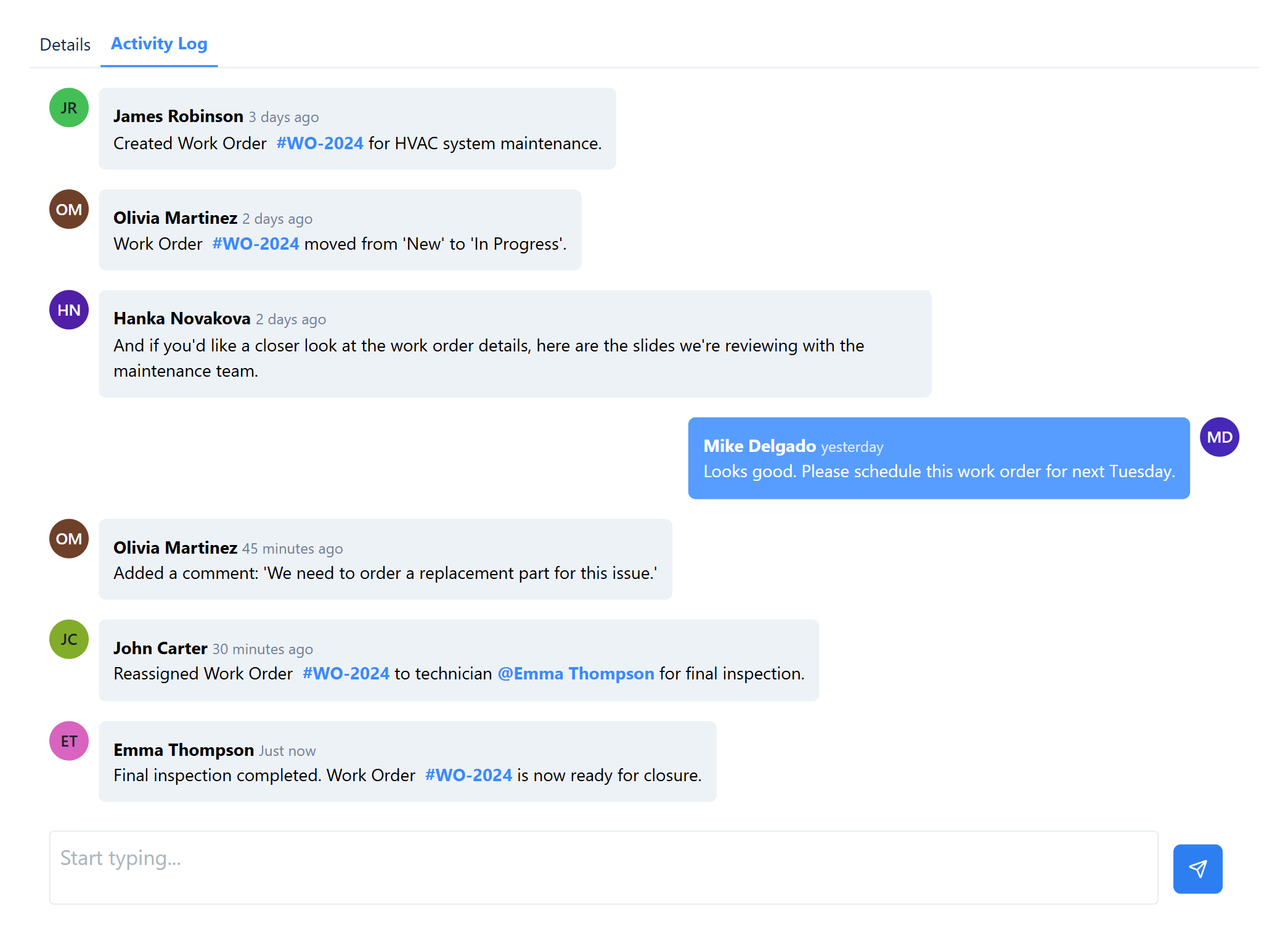Open #WO-2024 link in John Carter's reassignment entry
Screen dimensions: 1288x947
click(x=346, y=673)
